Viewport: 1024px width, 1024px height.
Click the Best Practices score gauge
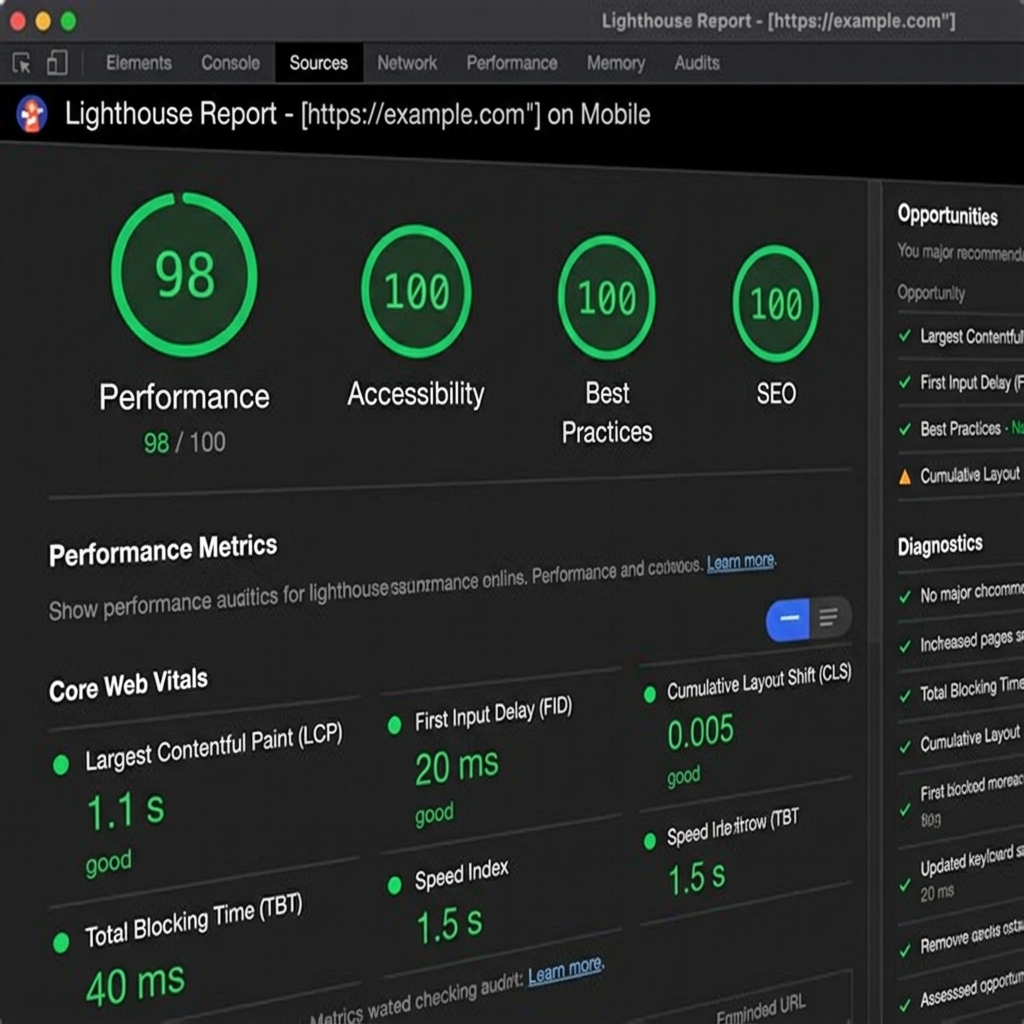[607, 298]
